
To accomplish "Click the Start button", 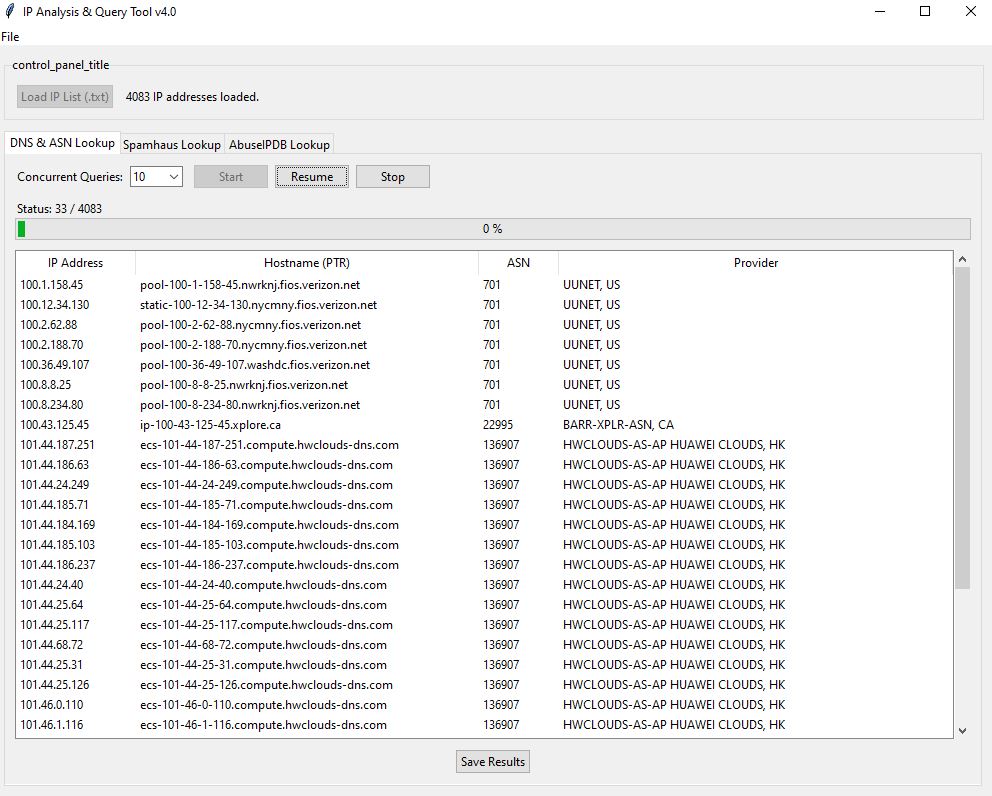I will [230, 177].
